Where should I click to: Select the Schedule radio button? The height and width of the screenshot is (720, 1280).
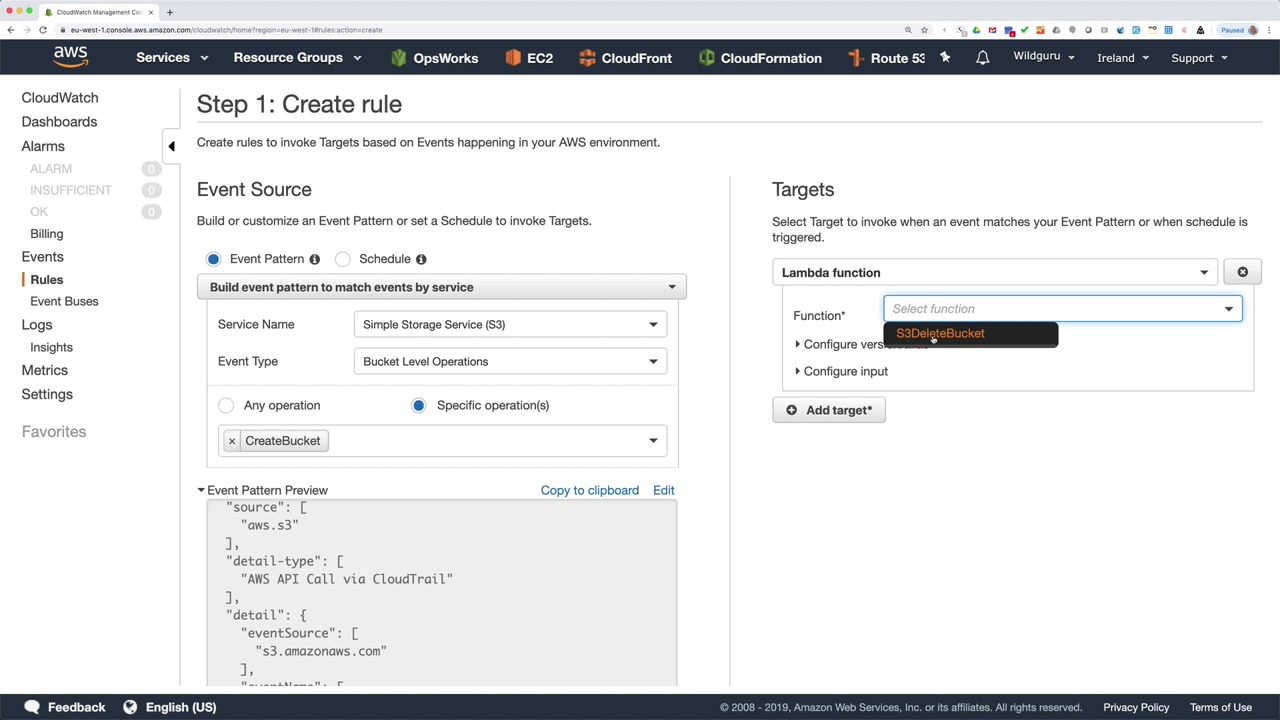[x=343, y=259]
